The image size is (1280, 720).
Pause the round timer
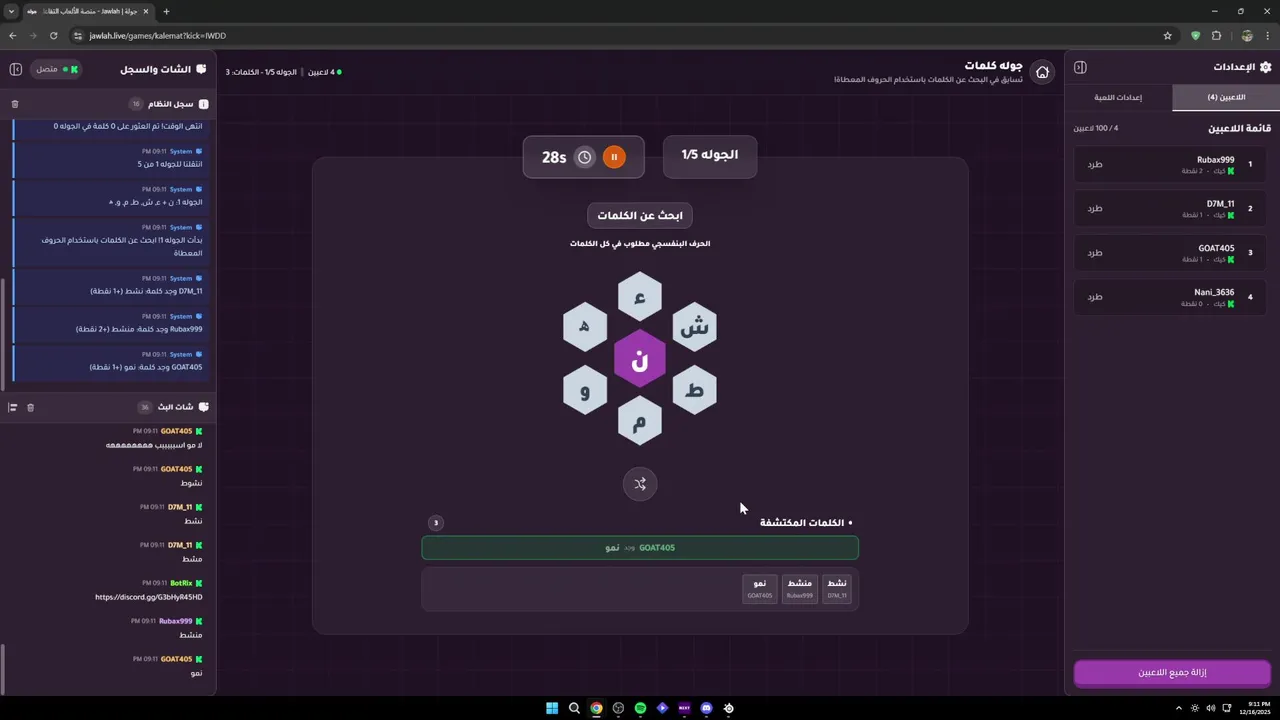pos(614,157)
